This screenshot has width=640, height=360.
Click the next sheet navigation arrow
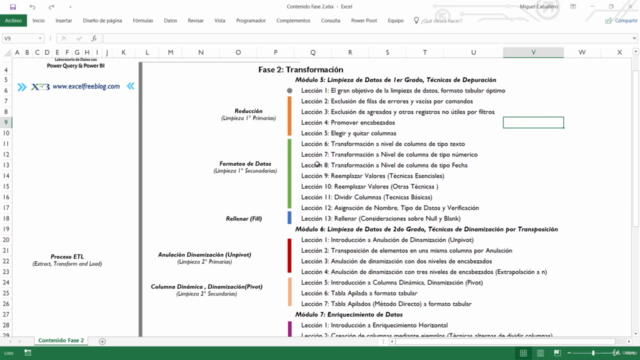tap(19, 341)
